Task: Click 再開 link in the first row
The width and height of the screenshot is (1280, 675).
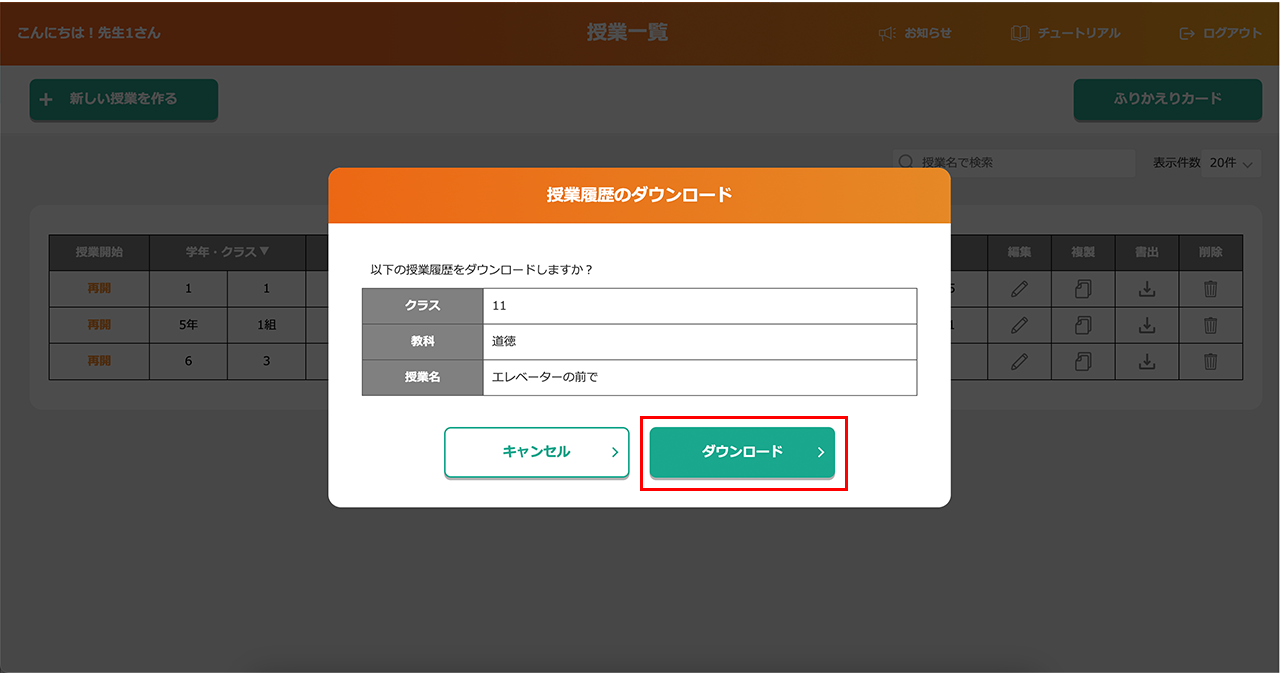Action: [99, 289]
